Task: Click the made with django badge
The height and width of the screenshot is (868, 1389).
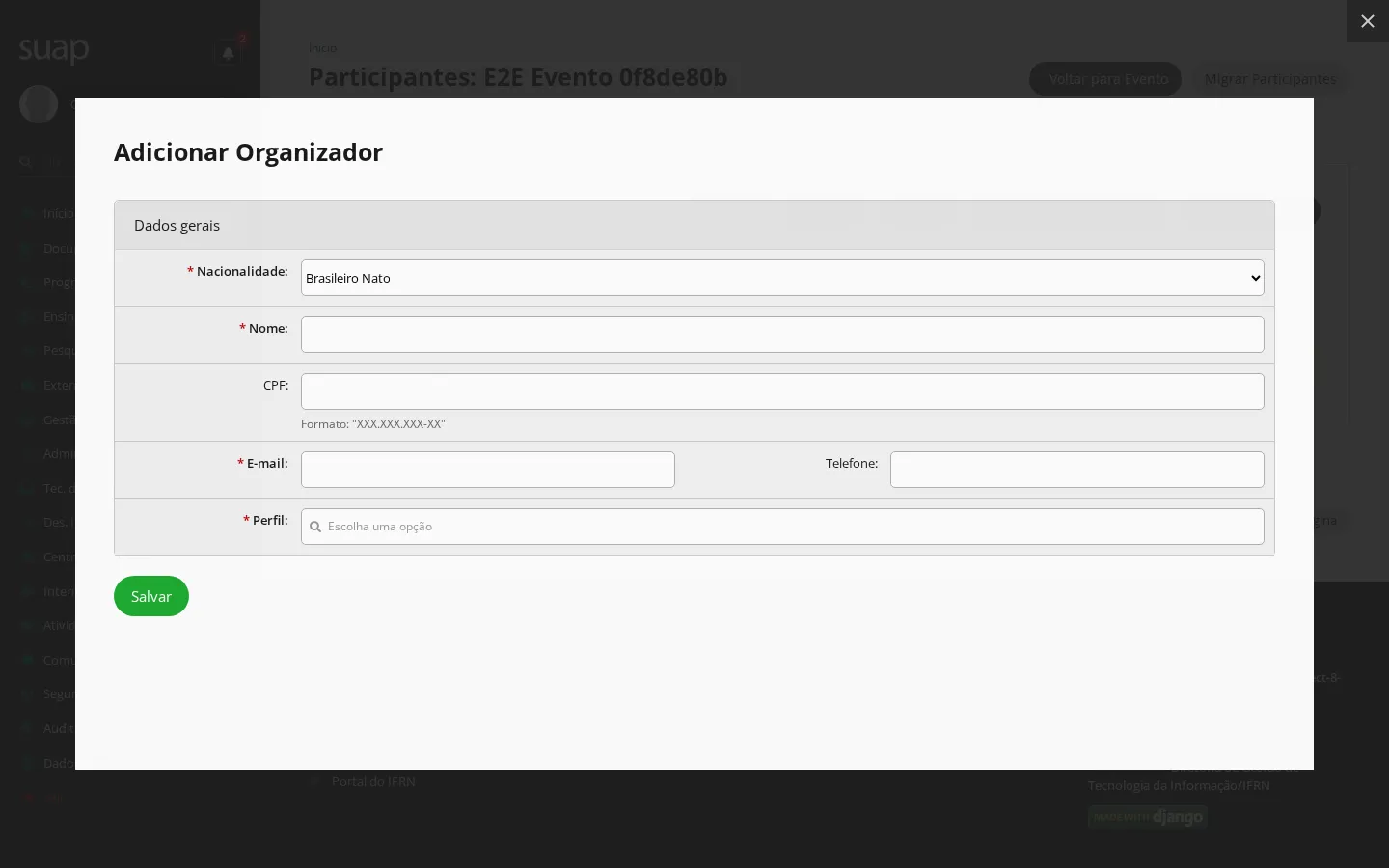Action: 1147,817
